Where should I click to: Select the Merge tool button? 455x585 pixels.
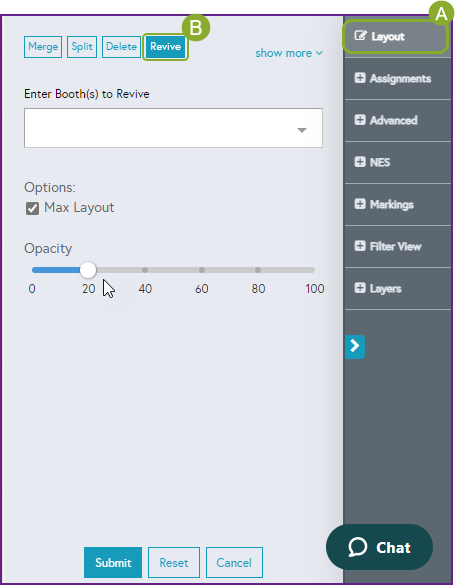[43, 47]
